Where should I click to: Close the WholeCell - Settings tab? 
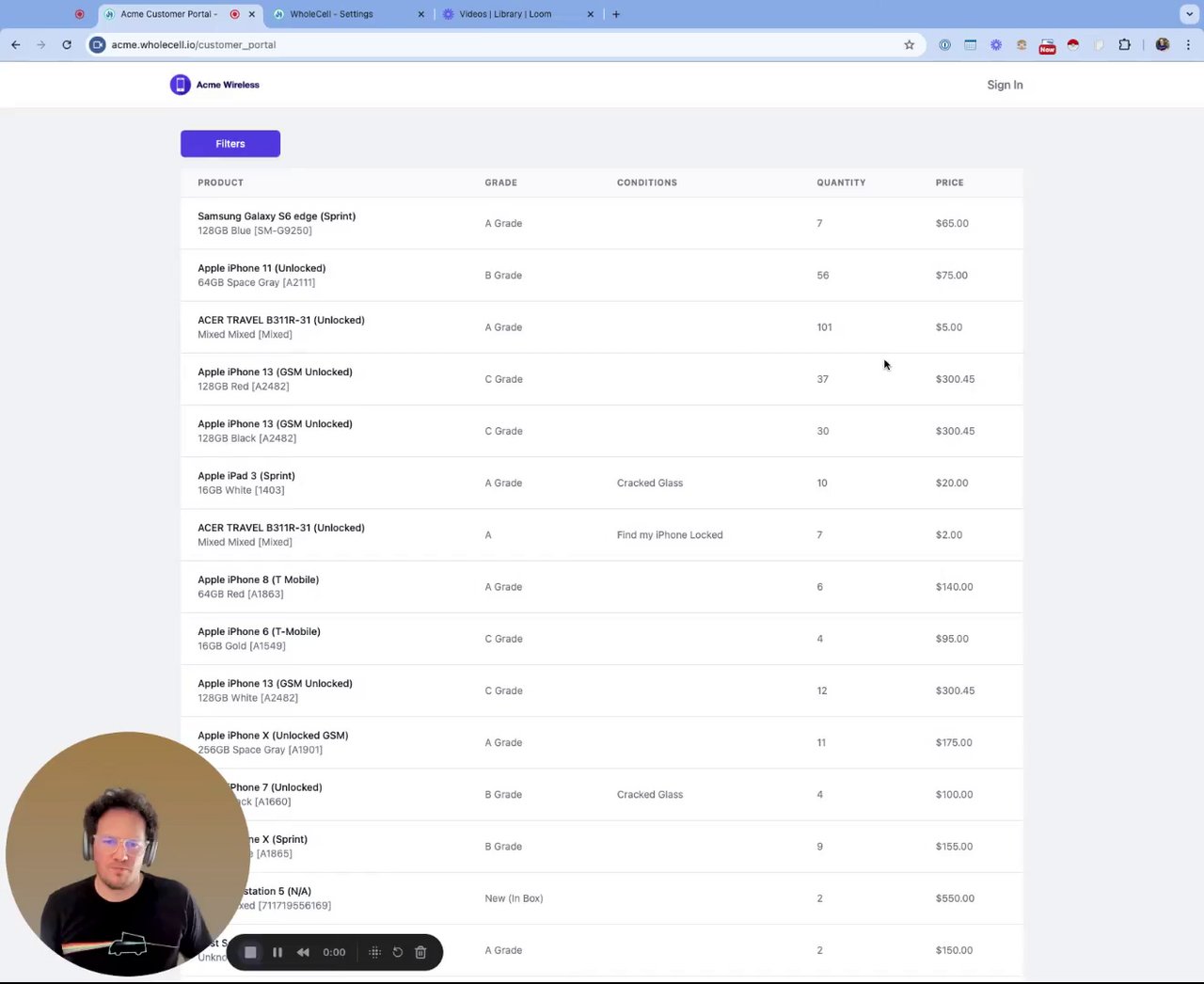click(420, 14)
